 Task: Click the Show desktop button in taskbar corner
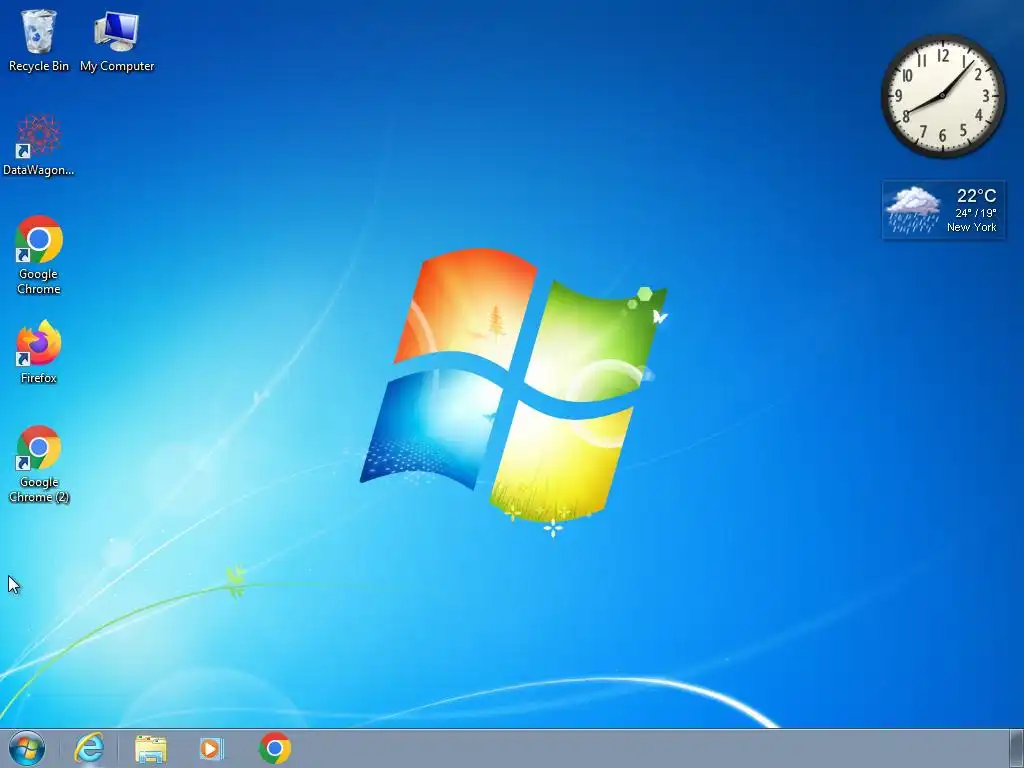tap(1016, 748)
